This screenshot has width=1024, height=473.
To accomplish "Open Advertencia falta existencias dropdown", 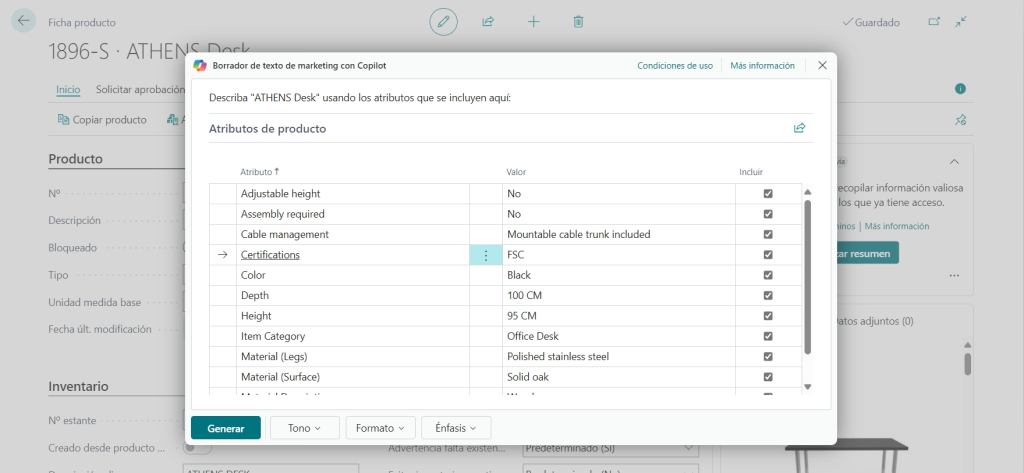I will click(x=611, y=448).
